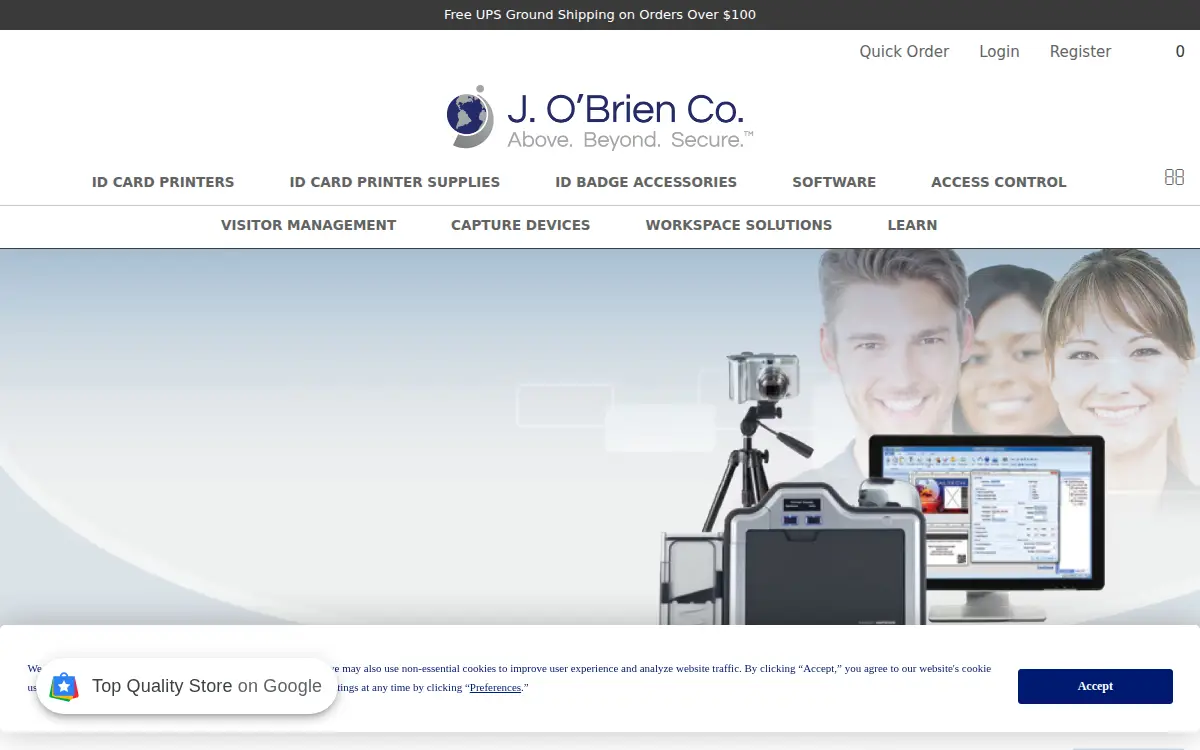The width and height of the screenshot is (1200, 750).
Task: Go to Capture Devices category
Action: (x=521, y=225)
